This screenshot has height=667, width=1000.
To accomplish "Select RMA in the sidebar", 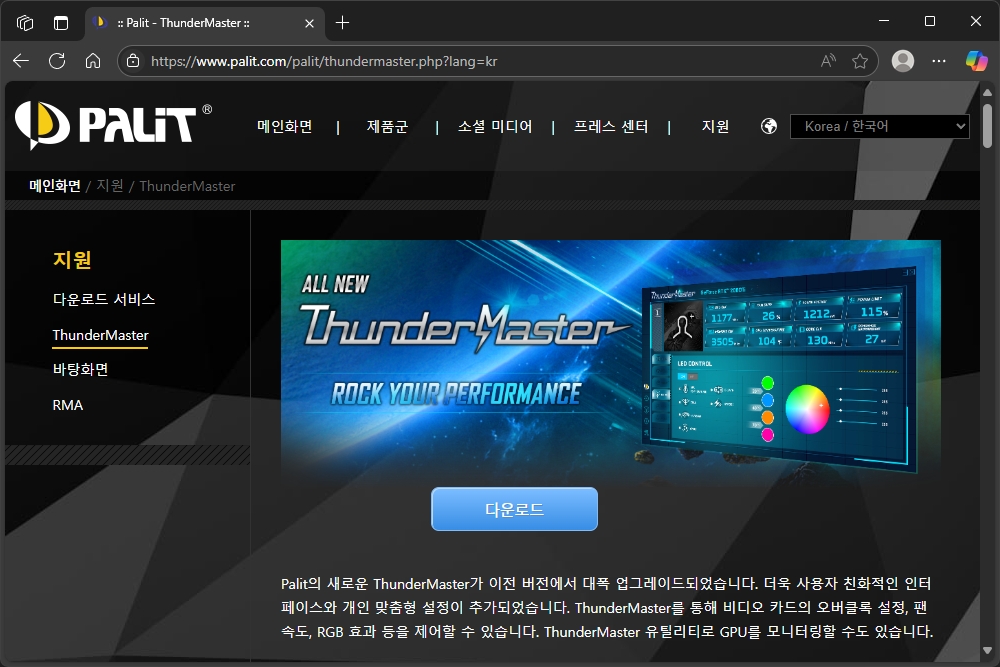I will pyautogui.click(x=68, y=405).
